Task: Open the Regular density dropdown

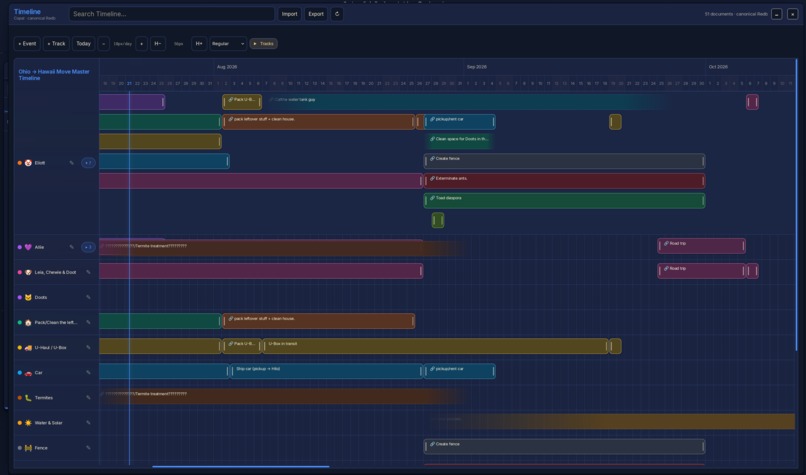Action: 228,44
